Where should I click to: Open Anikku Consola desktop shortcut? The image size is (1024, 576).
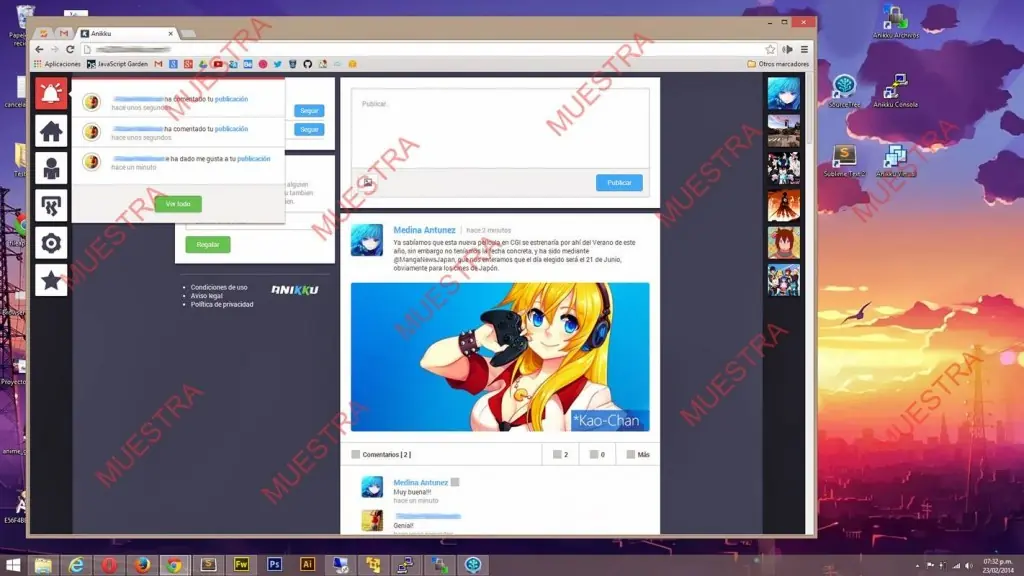pos(895,90)
